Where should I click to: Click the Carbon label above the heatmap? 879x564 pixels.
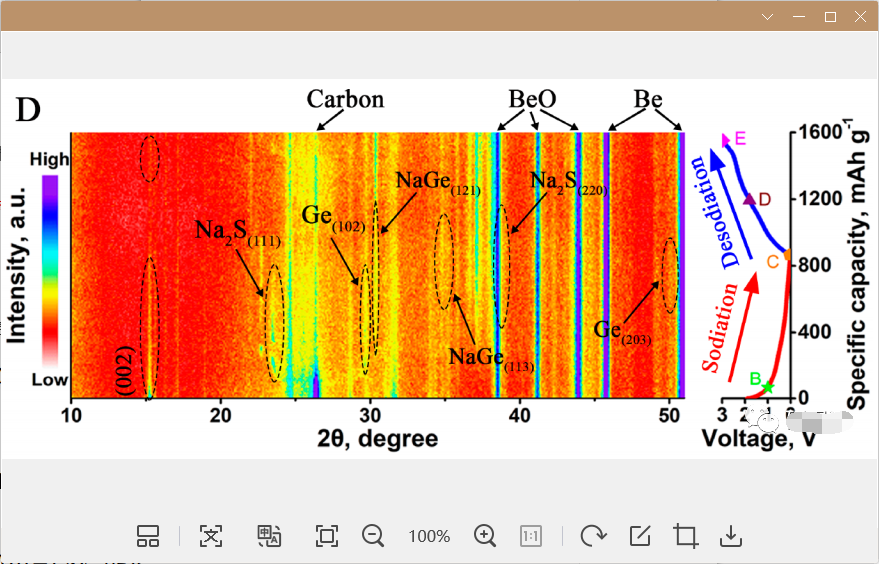coord(345,100)
